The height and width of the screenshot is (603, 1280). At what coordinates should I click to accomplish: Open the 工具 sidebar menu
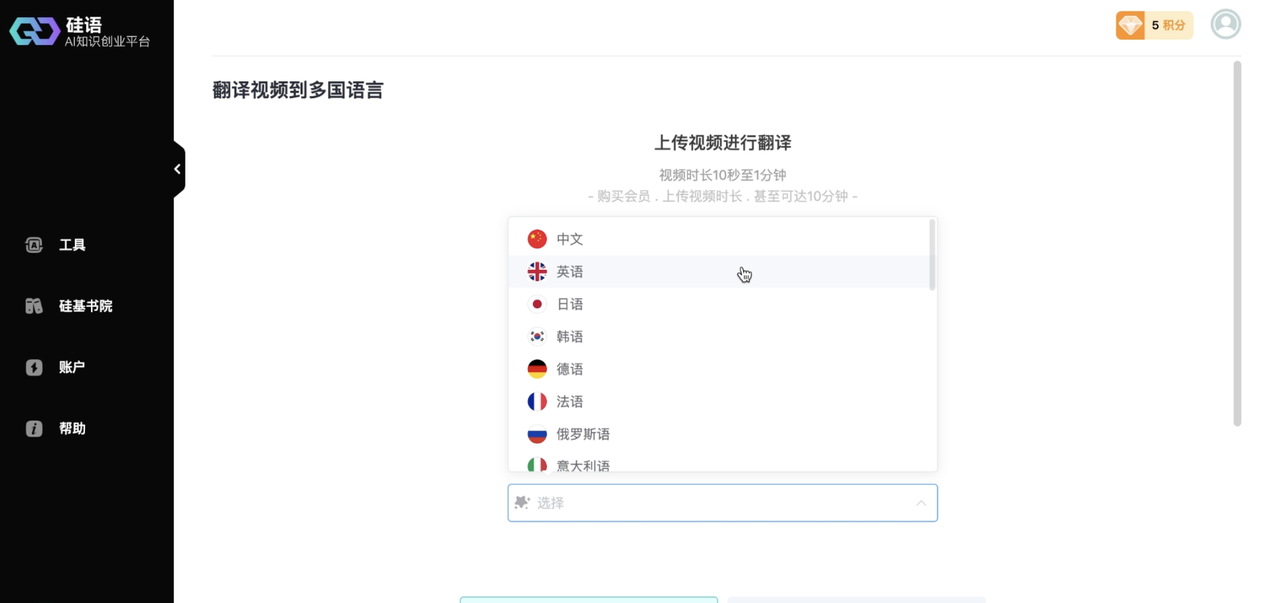point(71,245)
